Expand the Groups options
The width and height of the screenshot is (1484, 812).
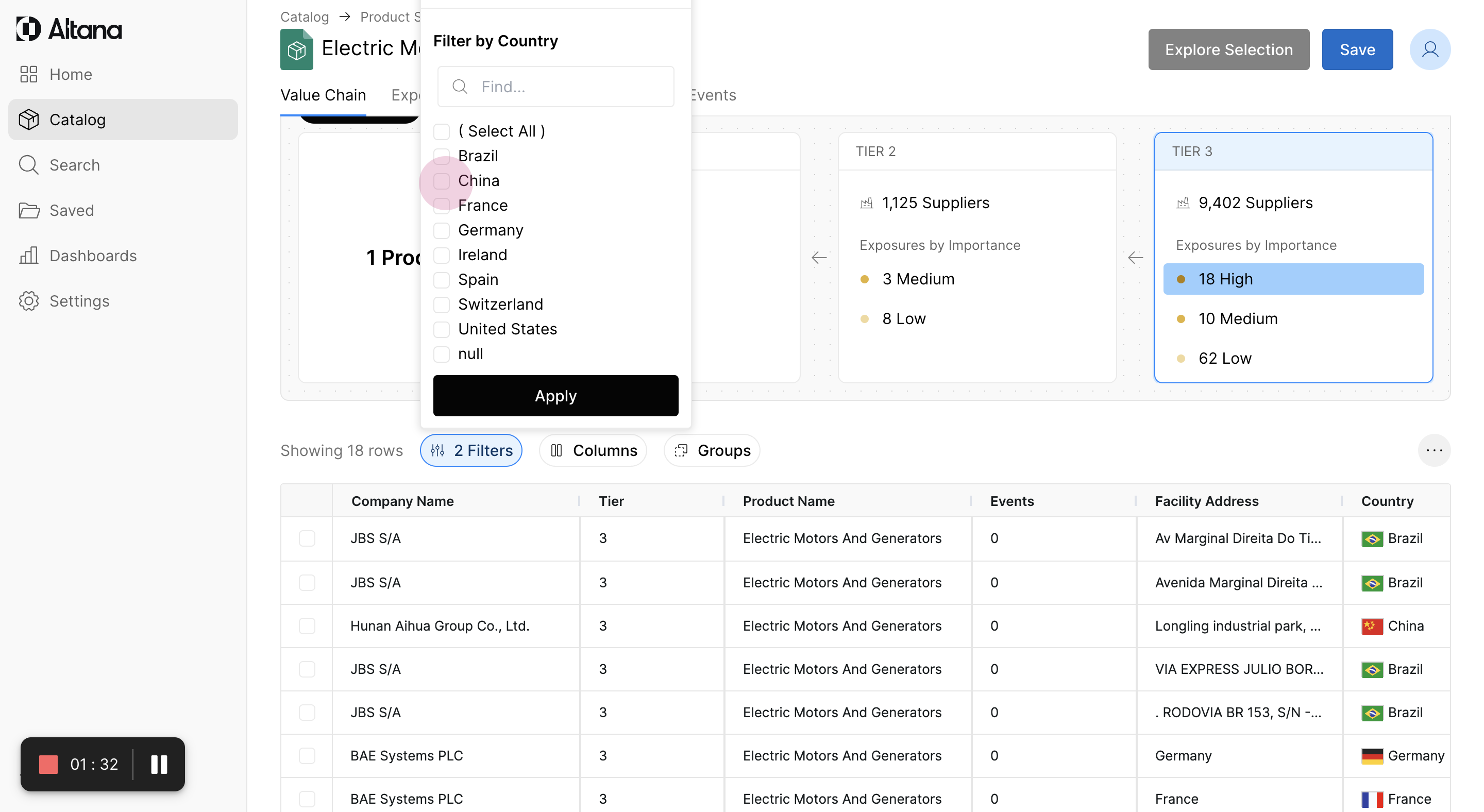tap(712, 450)
